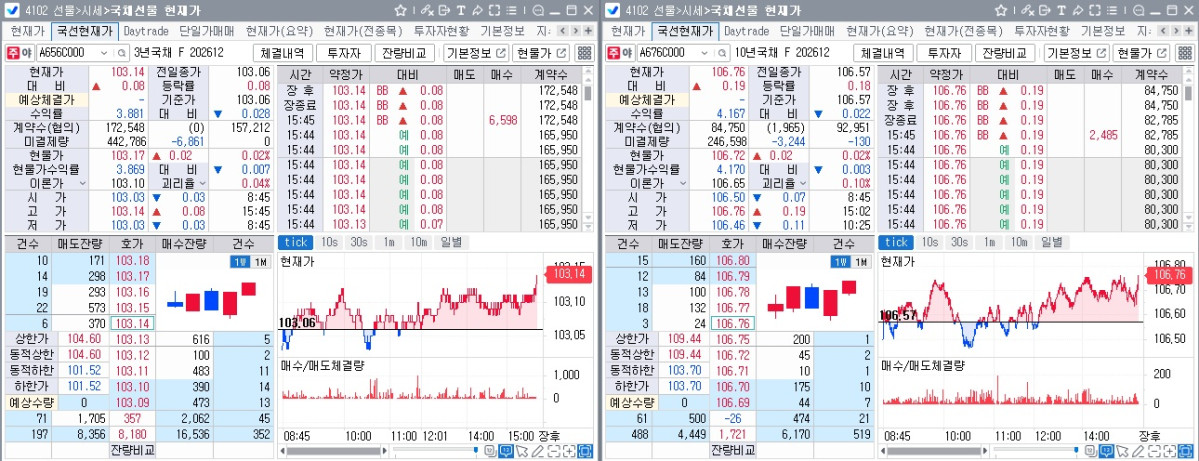1199x461 pixels.
Task: Toggle the 야 button in right window
Action: [628, 54]
